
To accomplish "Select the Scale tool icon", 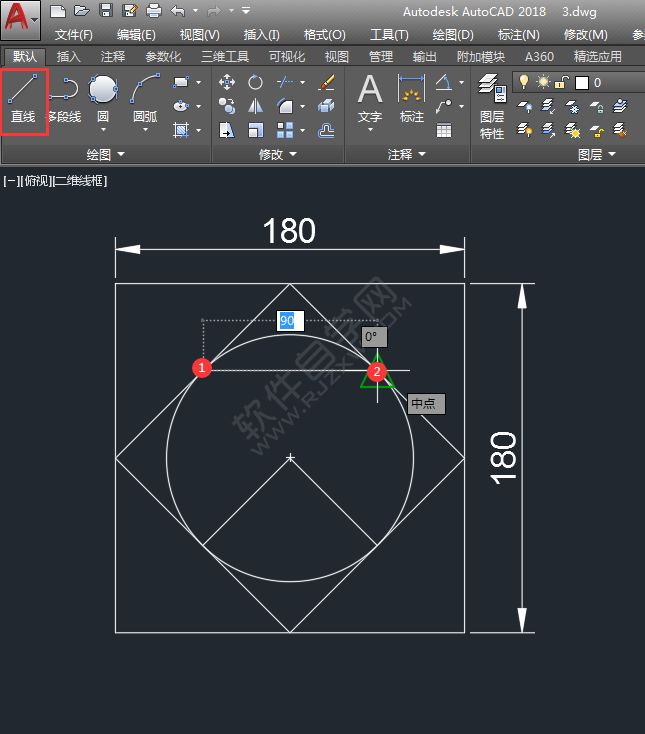I will click(255, 131).
